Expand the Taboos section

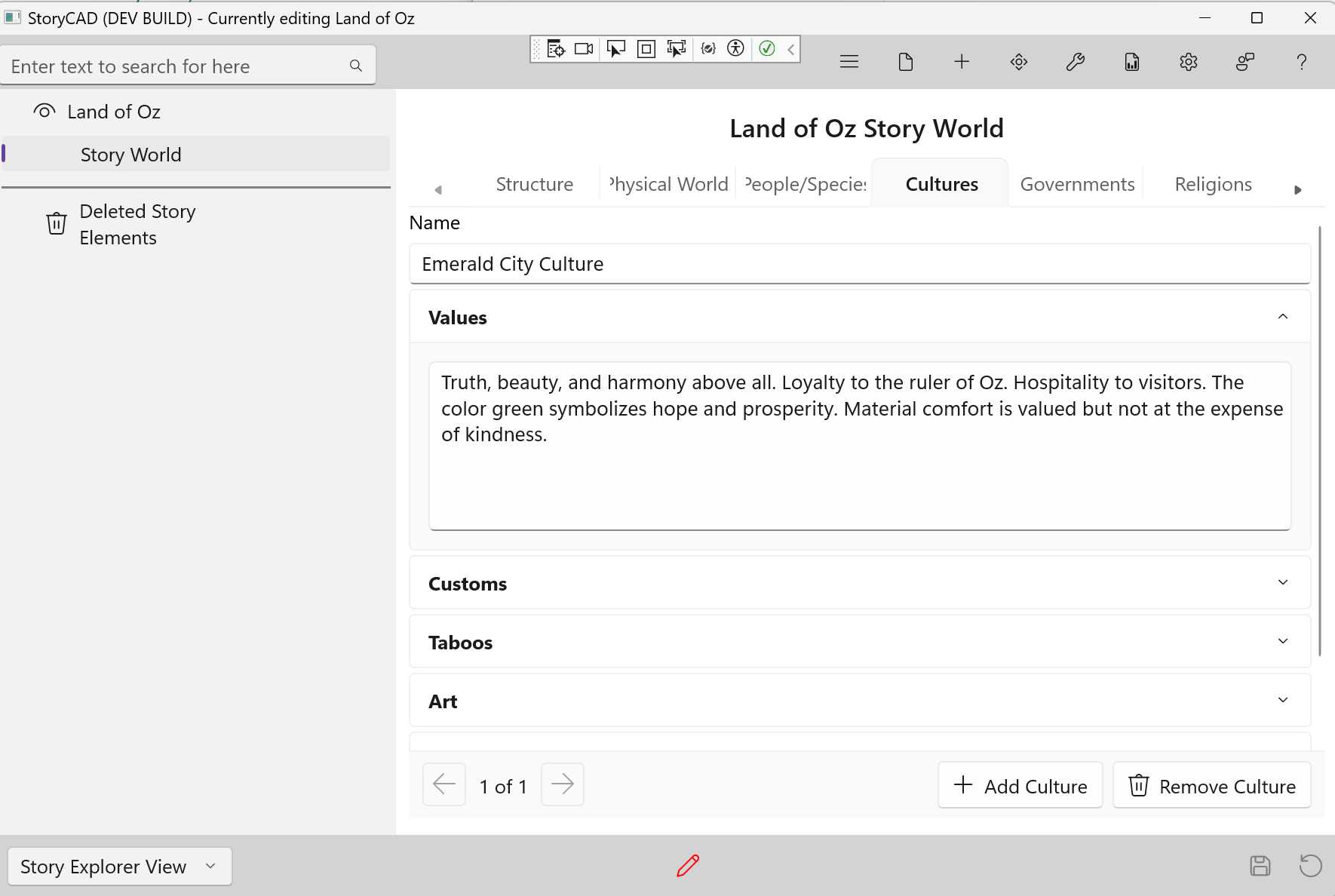click(x=1282, y=642)
